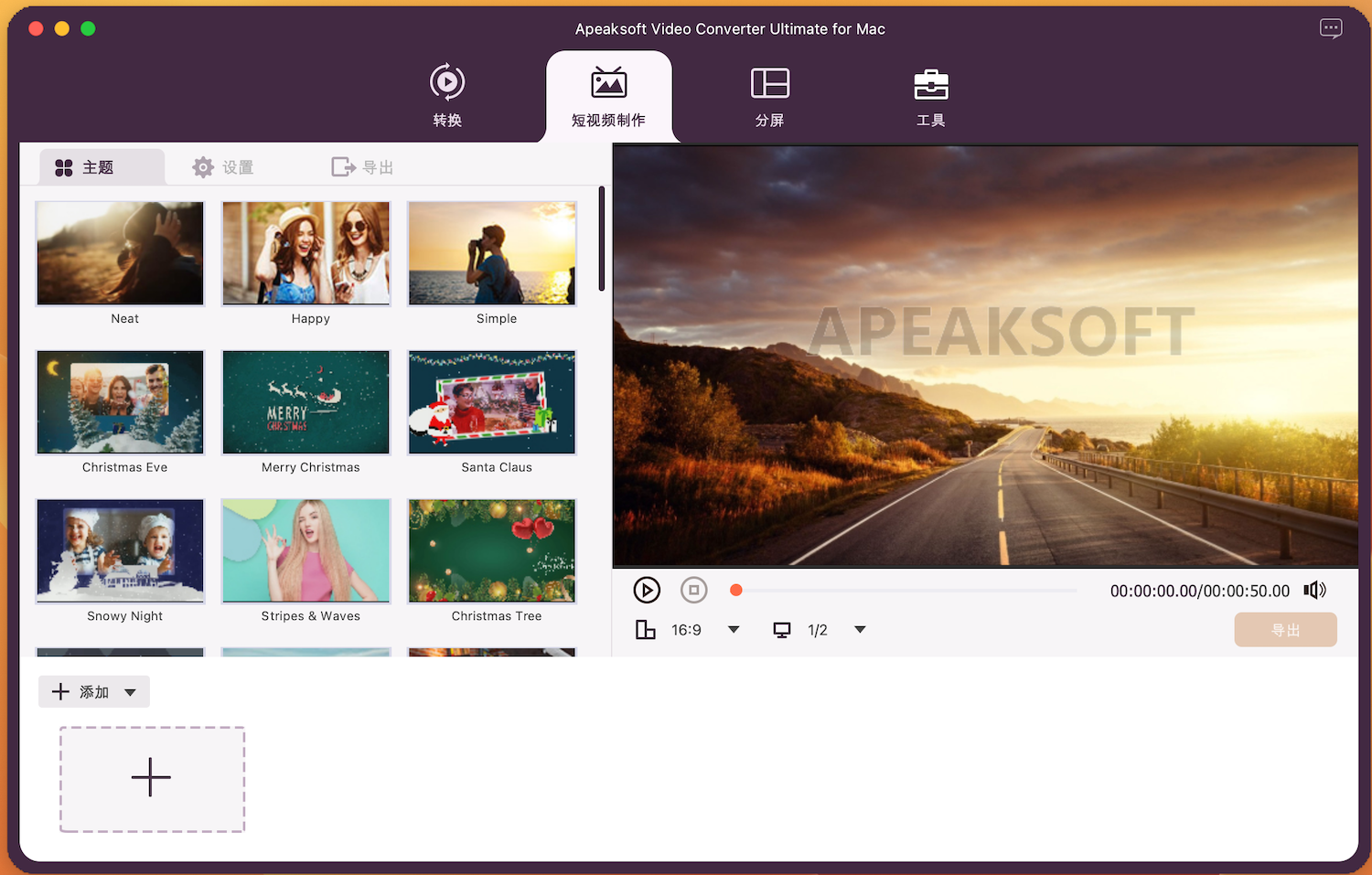Image resolution: width=1372 pixels, height=875 pixels.
Task: Open the 添加 dropdown arrow
Action: point(131,692)
